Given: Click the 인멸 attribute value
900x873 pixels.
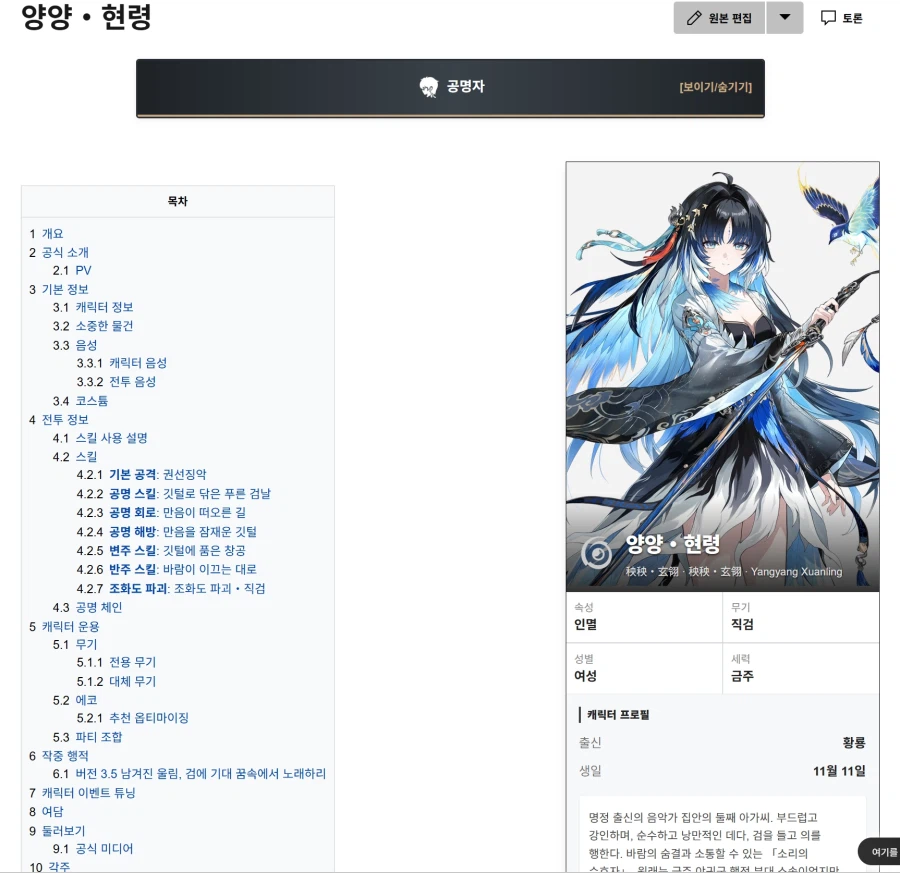Looking at the screenshot, I should click(585, 624).
